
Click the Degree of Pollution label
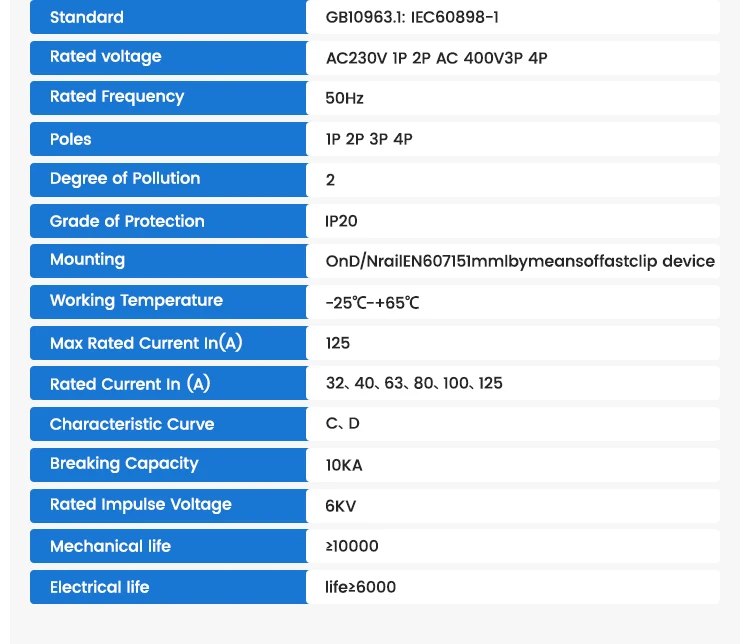coord(125,178)
